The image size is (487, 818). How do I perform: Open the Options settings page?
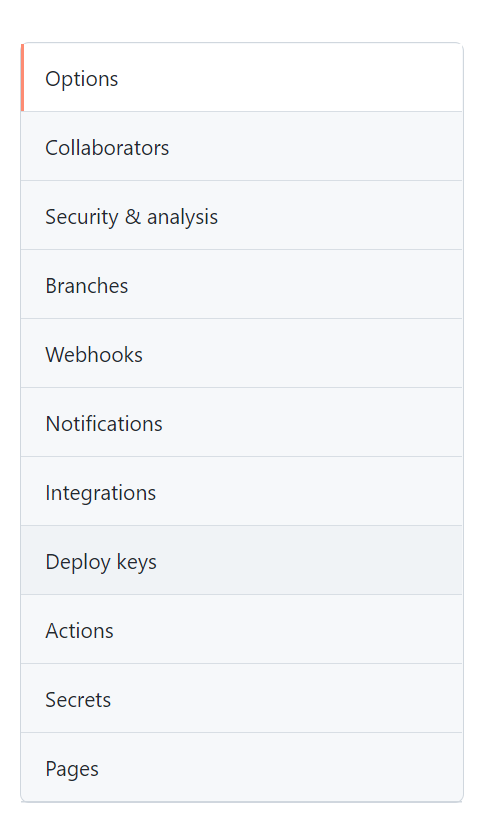point(242,78)
